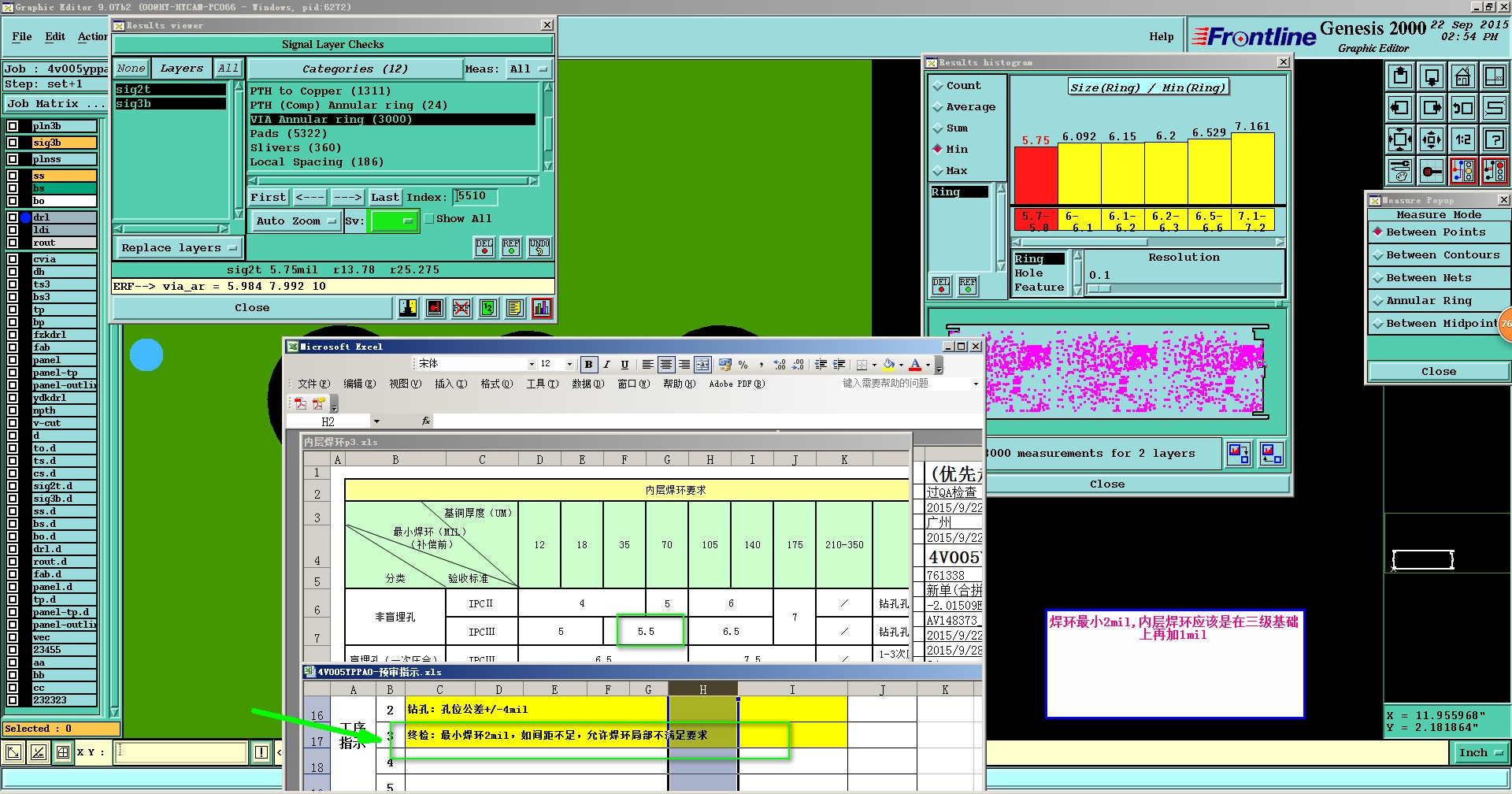Click the yellow 7.161 histogram bar
Screen dimensions: 1512x794
1252,169
